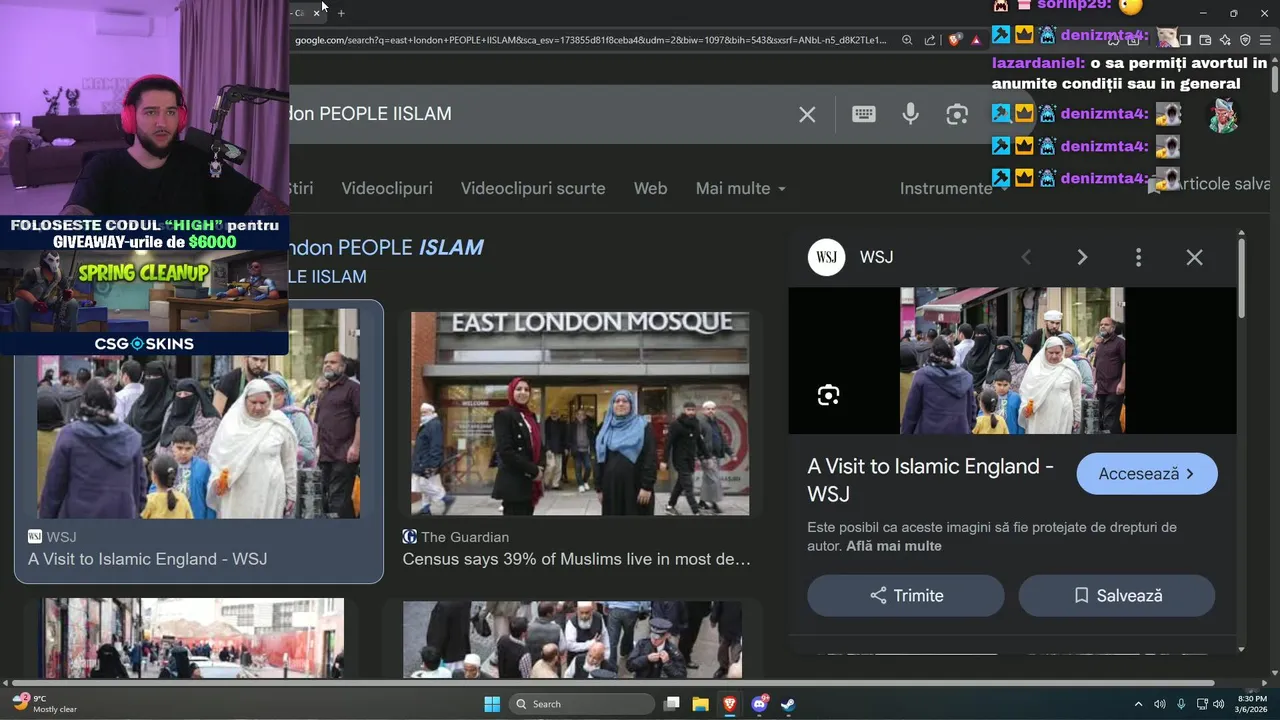Open Brave Rewards triangle icon
Screen dimensions: 1280x720
click(976, 40)
